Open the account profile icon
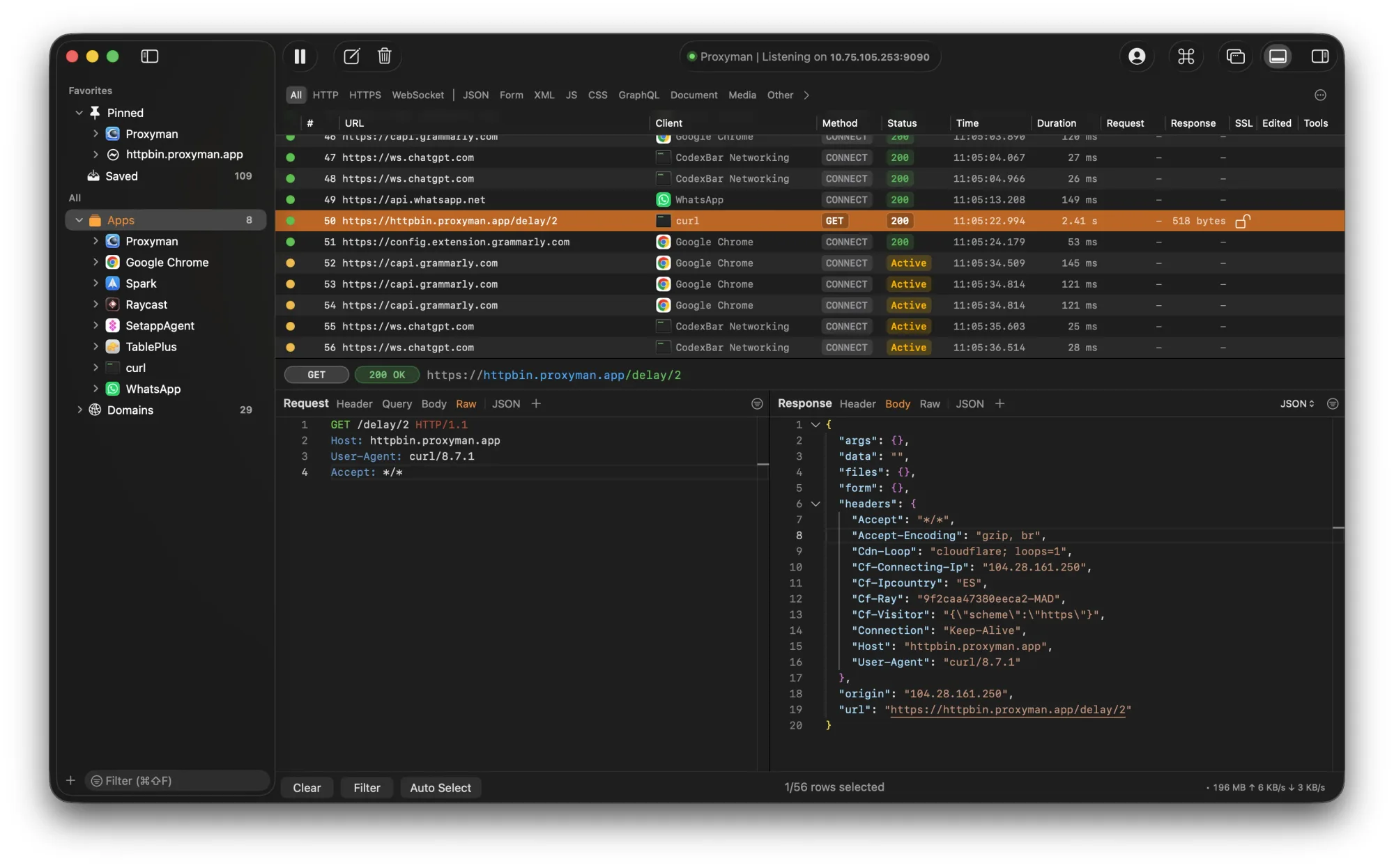This screenshot has width=1394, height=868. point(1137,56)
